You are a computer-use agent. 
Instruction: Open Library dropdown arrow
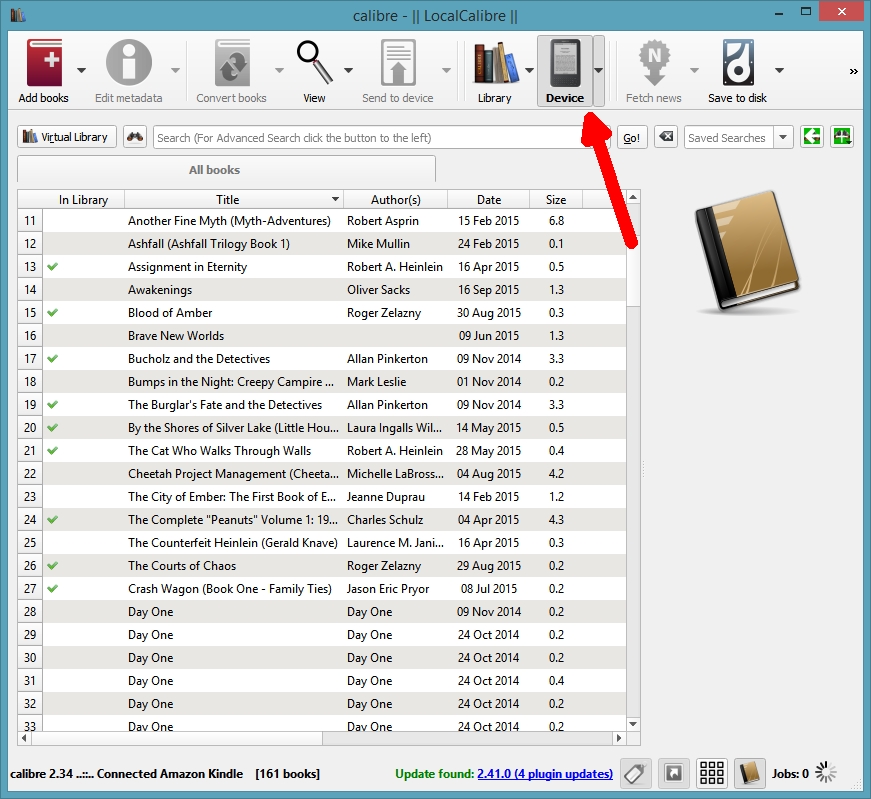(x=529, y=71)
